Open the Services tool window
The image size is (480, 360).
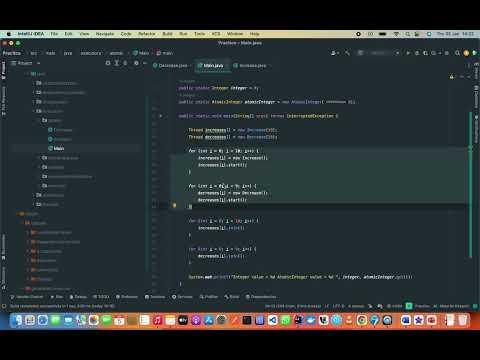(182, 297)
